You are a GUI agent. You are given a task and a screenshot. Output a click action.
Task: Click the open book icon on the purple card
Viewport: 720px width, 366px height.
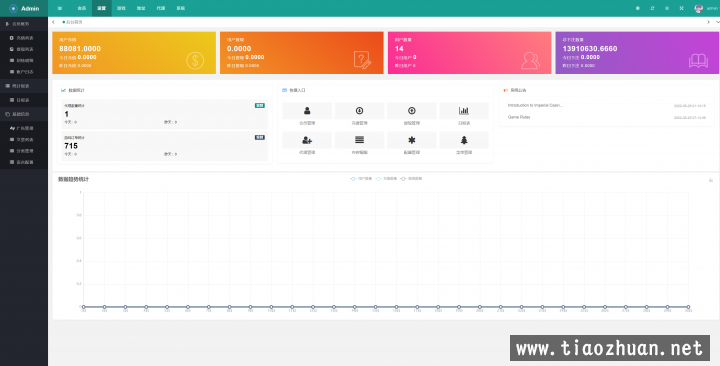698,61
